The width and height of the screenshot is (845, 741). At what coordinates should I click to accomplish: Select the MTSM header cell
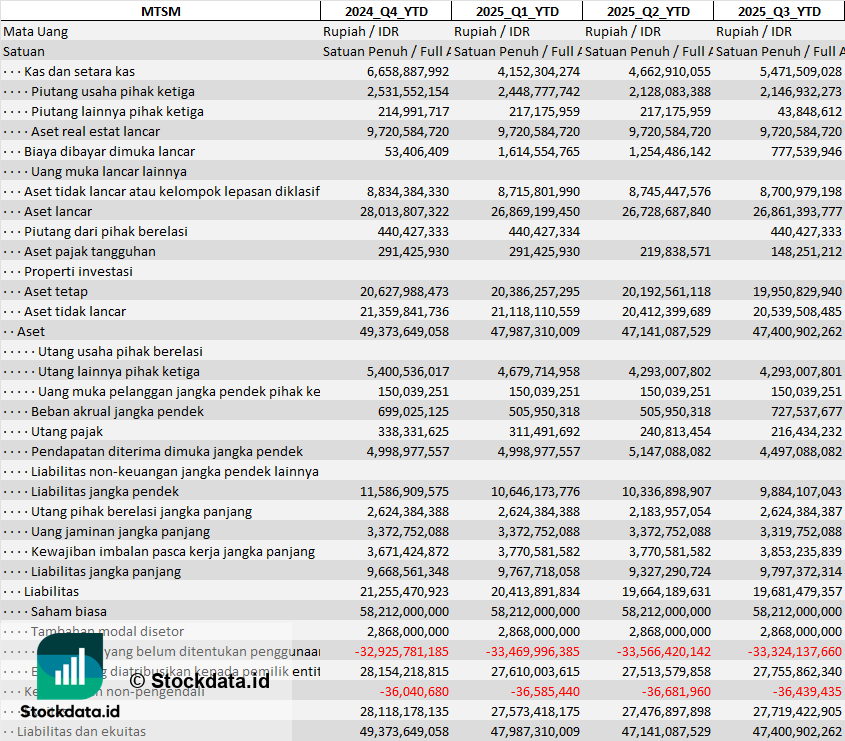tap(160, 11)
